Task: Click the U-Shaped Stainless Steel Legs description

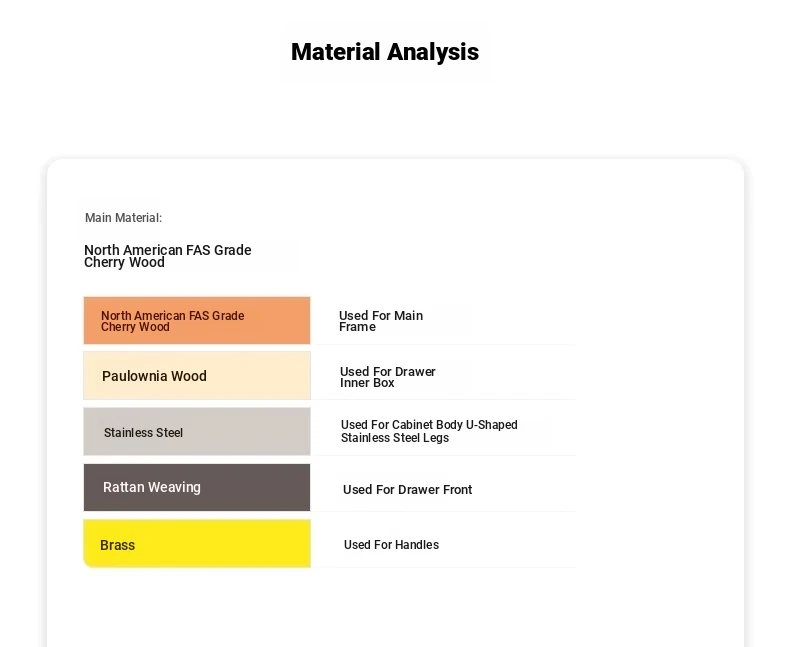Action: [429, 431]
